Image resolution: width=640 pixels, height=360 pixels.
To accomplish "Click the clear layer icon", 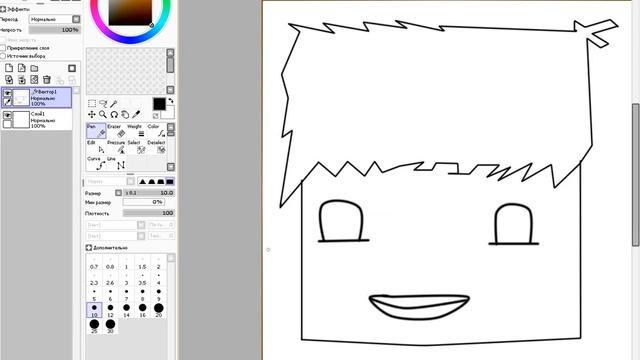I will [x=34, y=80].
